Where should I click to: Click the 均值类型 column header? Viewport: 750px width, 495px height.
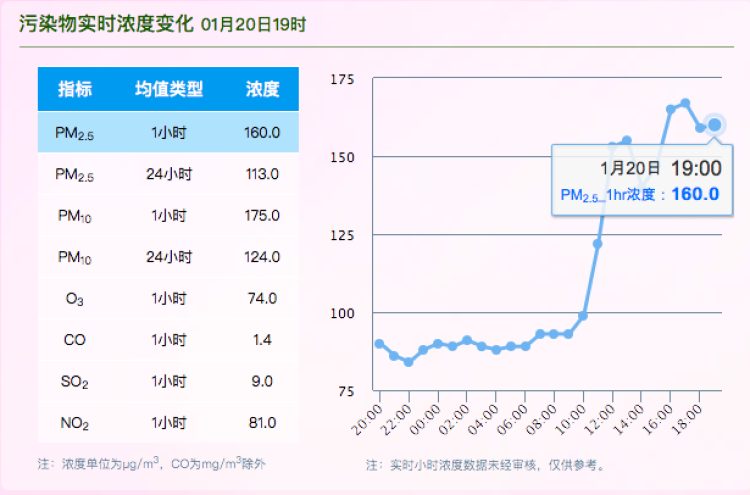click(169, 89)
